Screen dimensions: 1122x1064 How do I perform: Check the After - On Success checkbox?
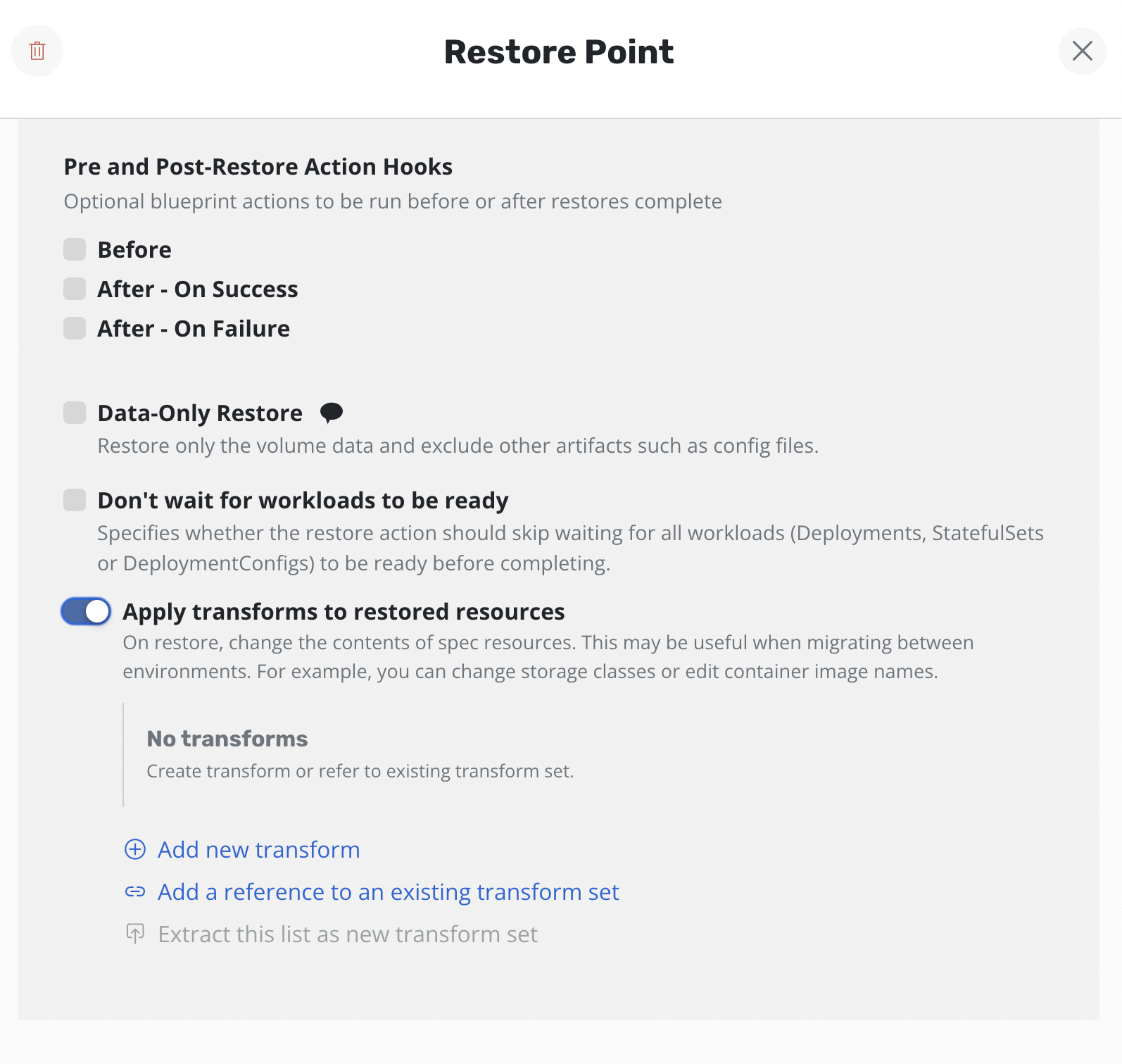click(75, 289)
